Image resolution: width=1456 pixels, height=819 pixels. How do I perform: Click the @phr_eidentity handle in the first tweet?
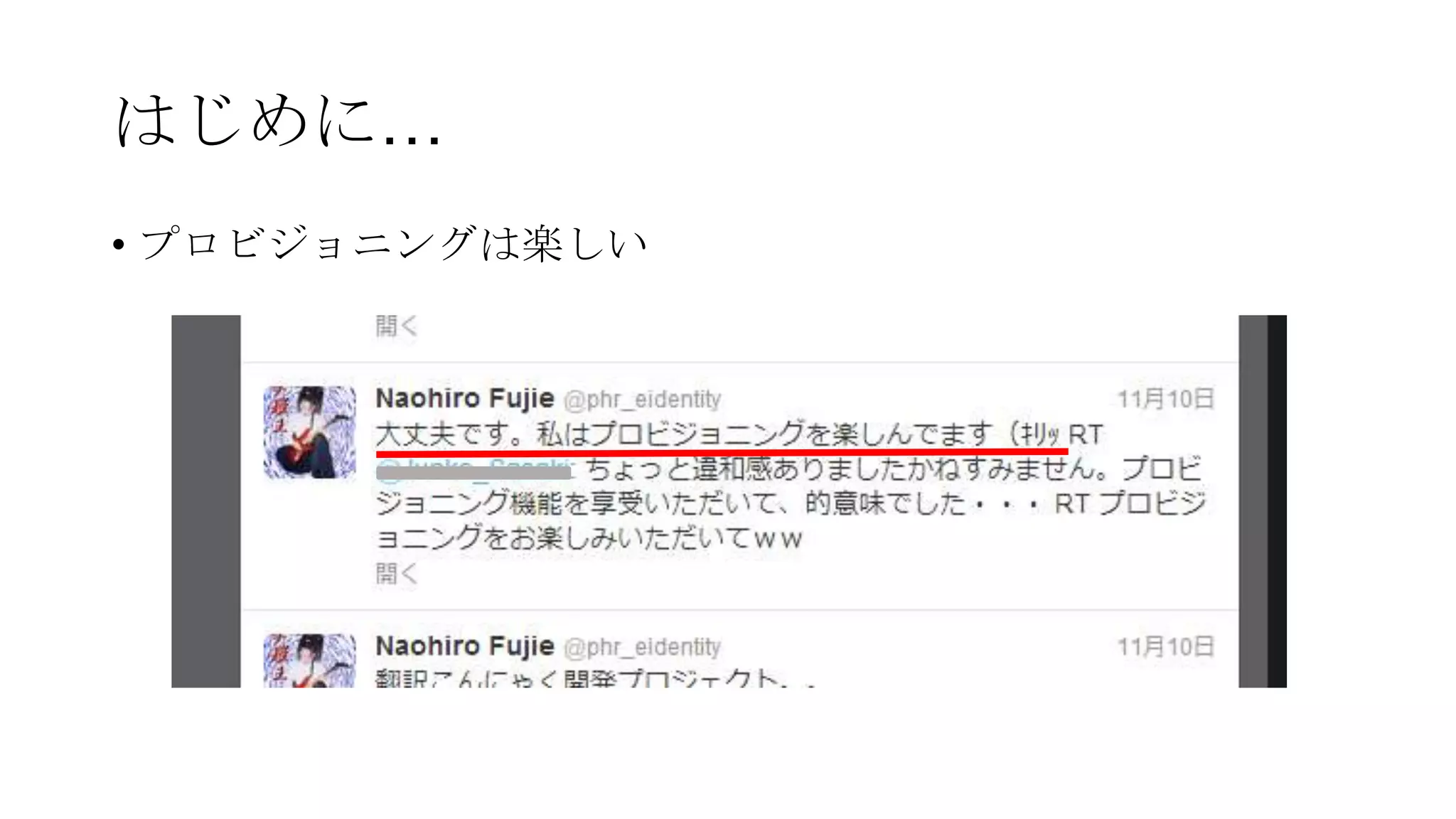click(x=643, y=400)
